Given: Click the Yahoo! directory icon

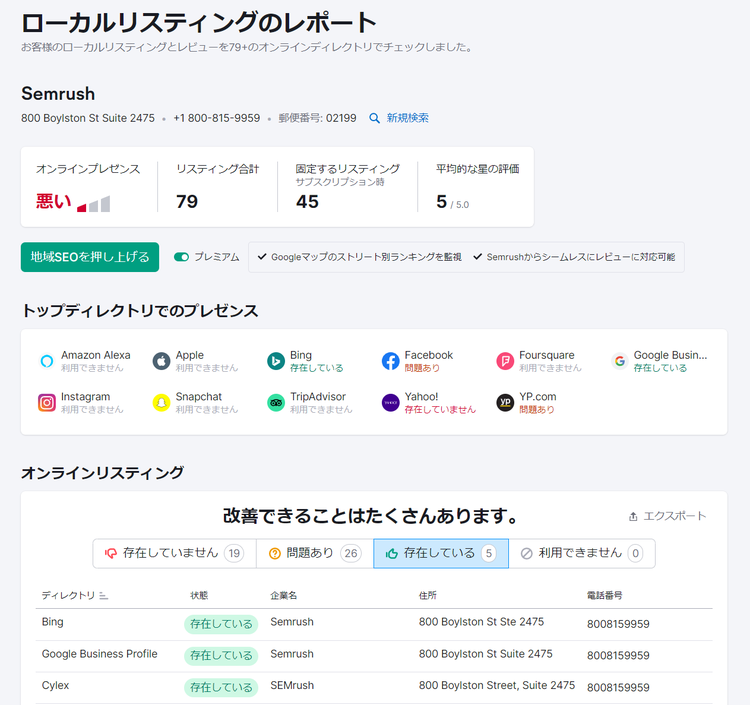Looking at the screenshot, I should pyautogui.click(x=390, y=403).
